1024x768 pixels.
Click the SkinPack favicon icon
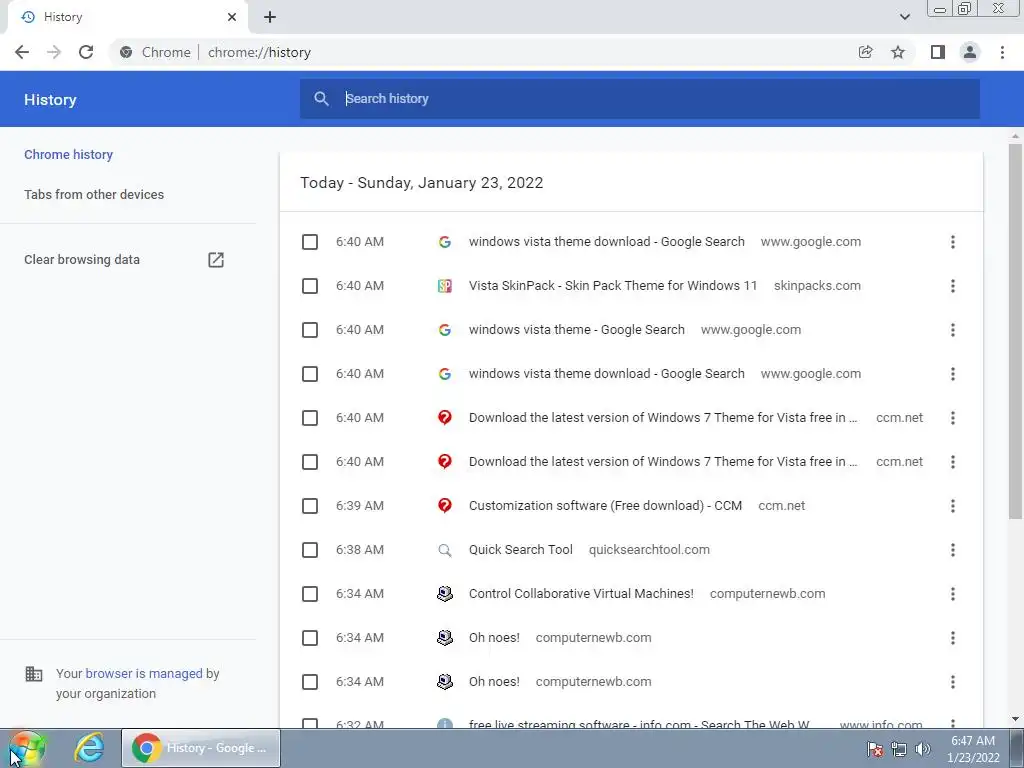point(445,286)
